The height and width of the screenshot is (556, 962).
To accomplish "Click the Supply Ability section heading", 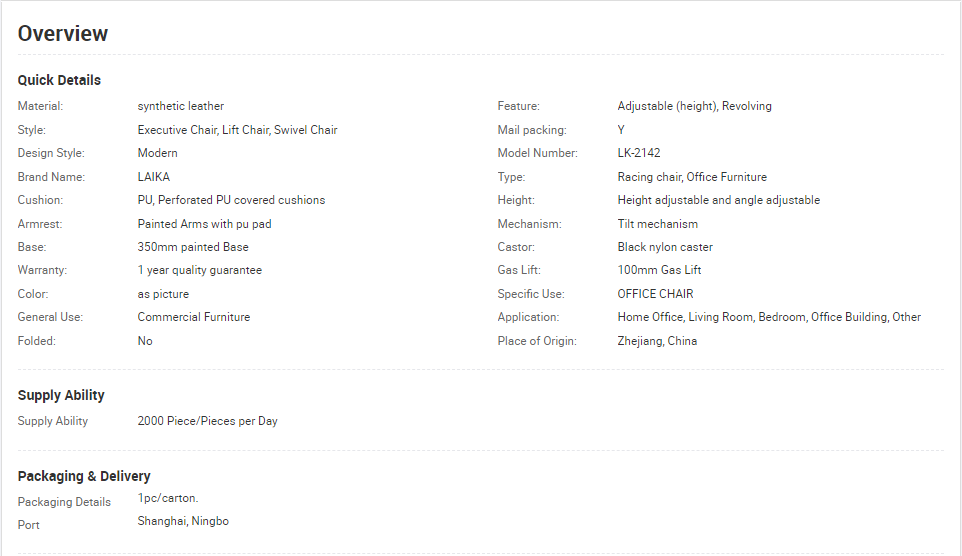I will [x=61, y=395].
